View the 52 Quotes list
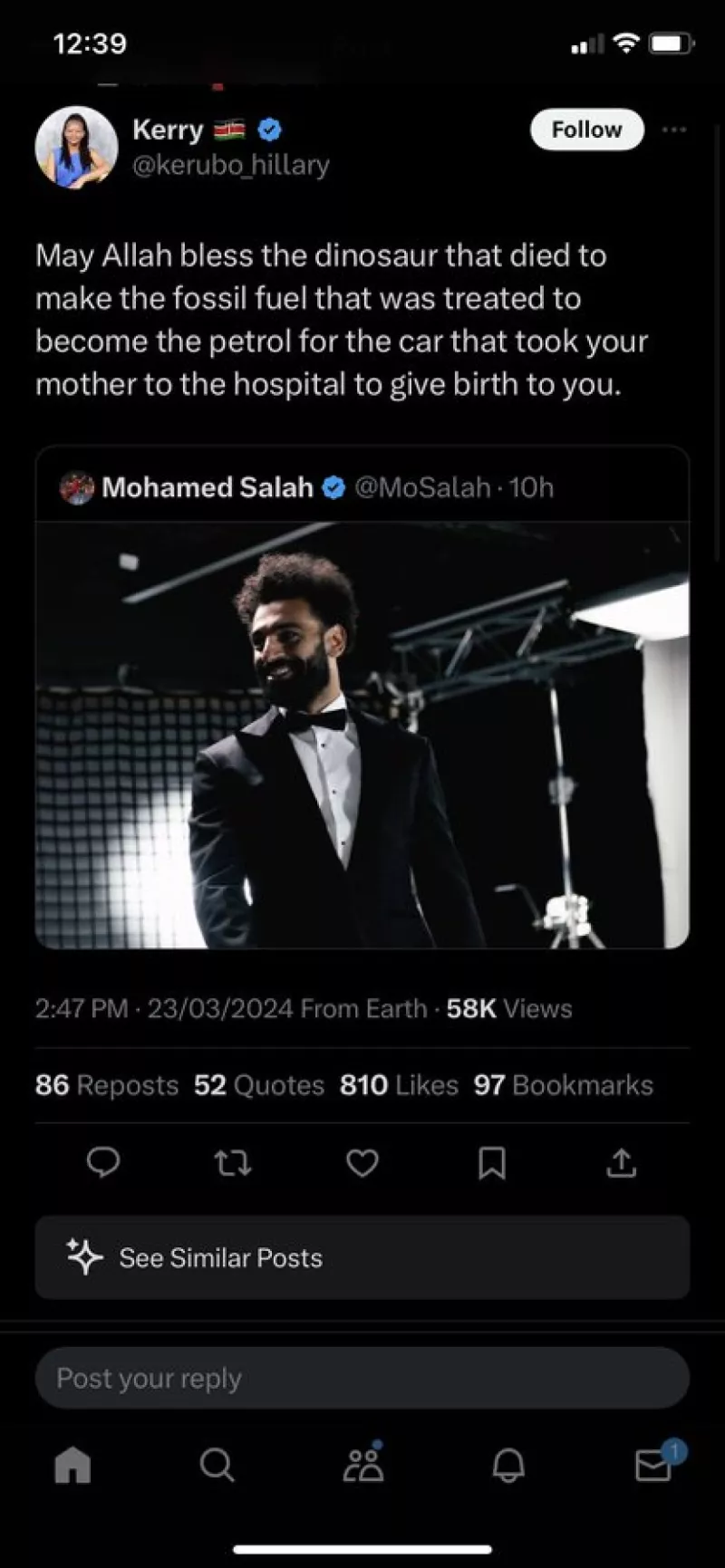 pyautogui.click(x=258, y=1085)
